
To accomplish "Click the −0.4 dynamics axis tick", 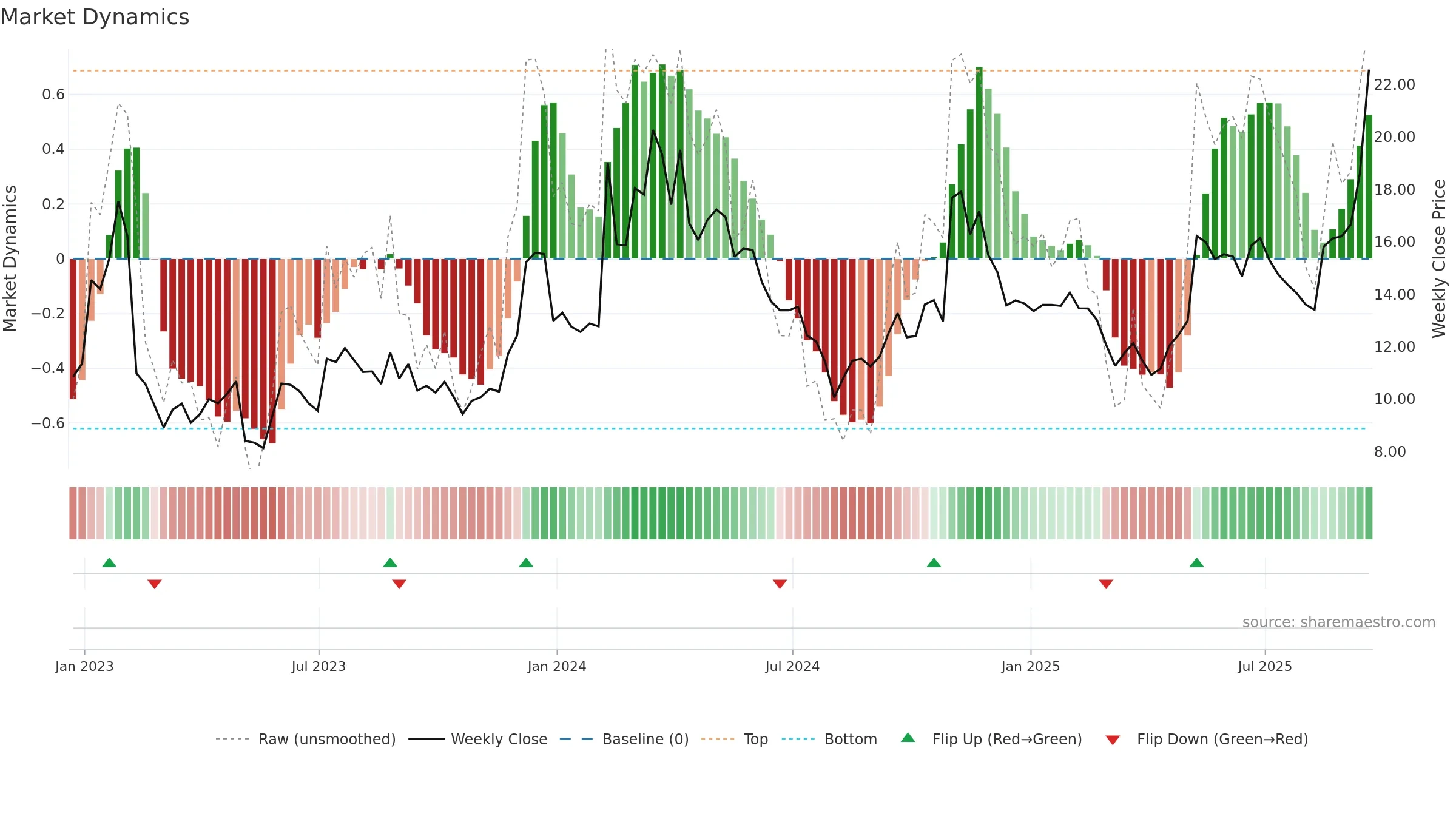I will pos(48,368).
